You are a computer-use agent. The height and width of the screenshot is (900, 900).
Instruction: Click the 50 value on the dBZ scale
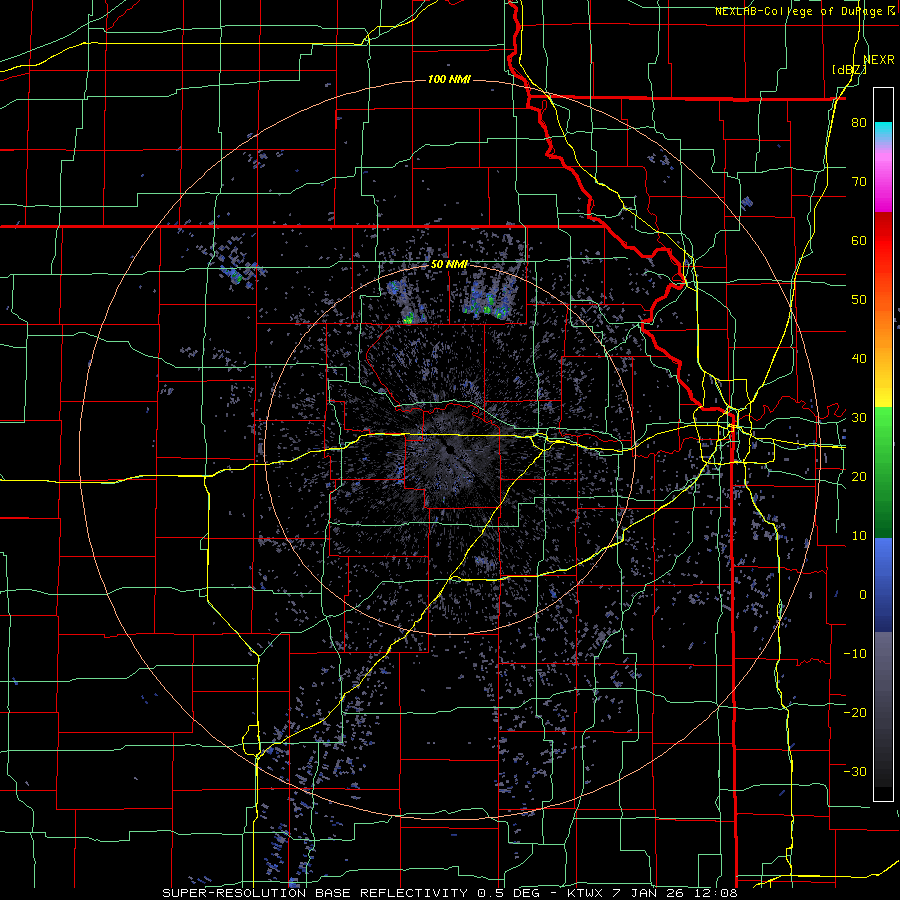pos(859,300)
